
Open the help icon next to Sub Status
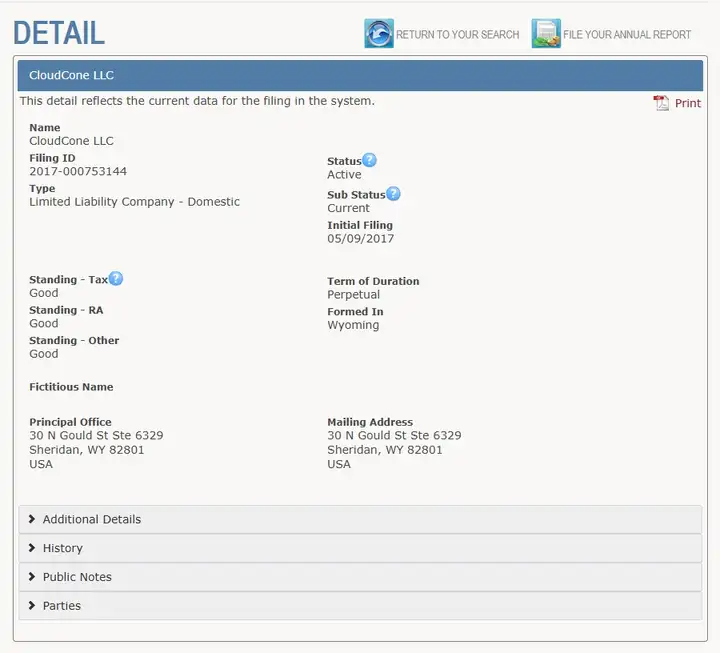coord(393,194)
